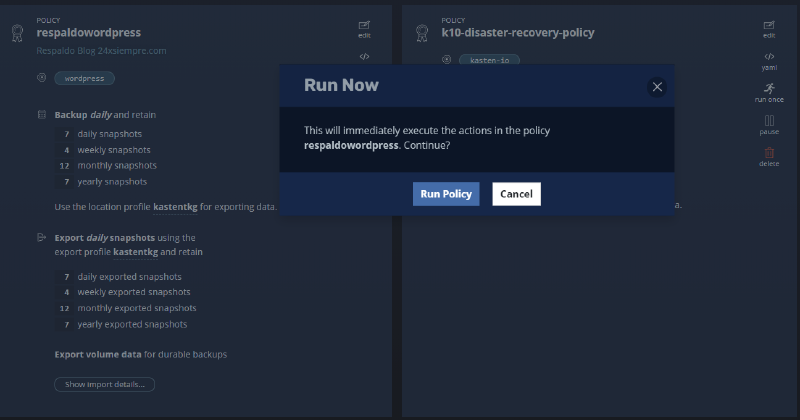Click the backup calendar icon
The image size is (800, 420).
click(42, 114)
